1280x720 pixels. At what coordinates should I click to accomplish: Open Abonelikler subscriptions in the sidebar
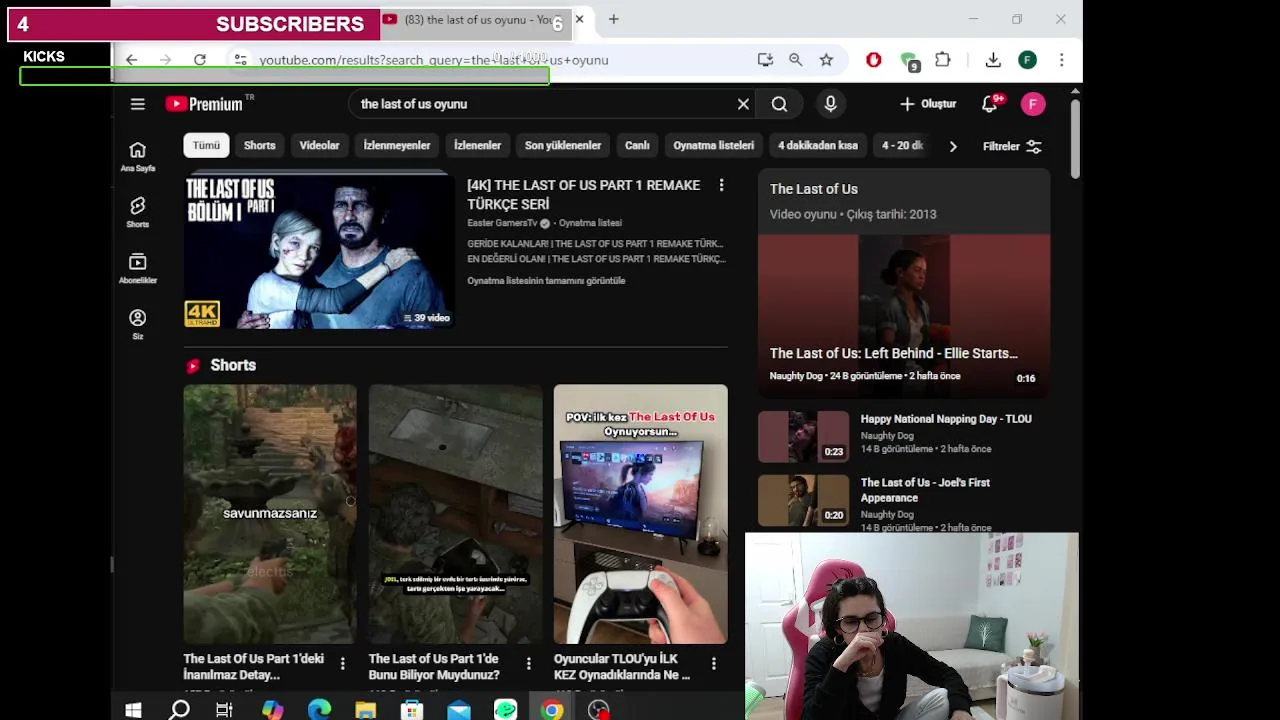coord(138,268)
